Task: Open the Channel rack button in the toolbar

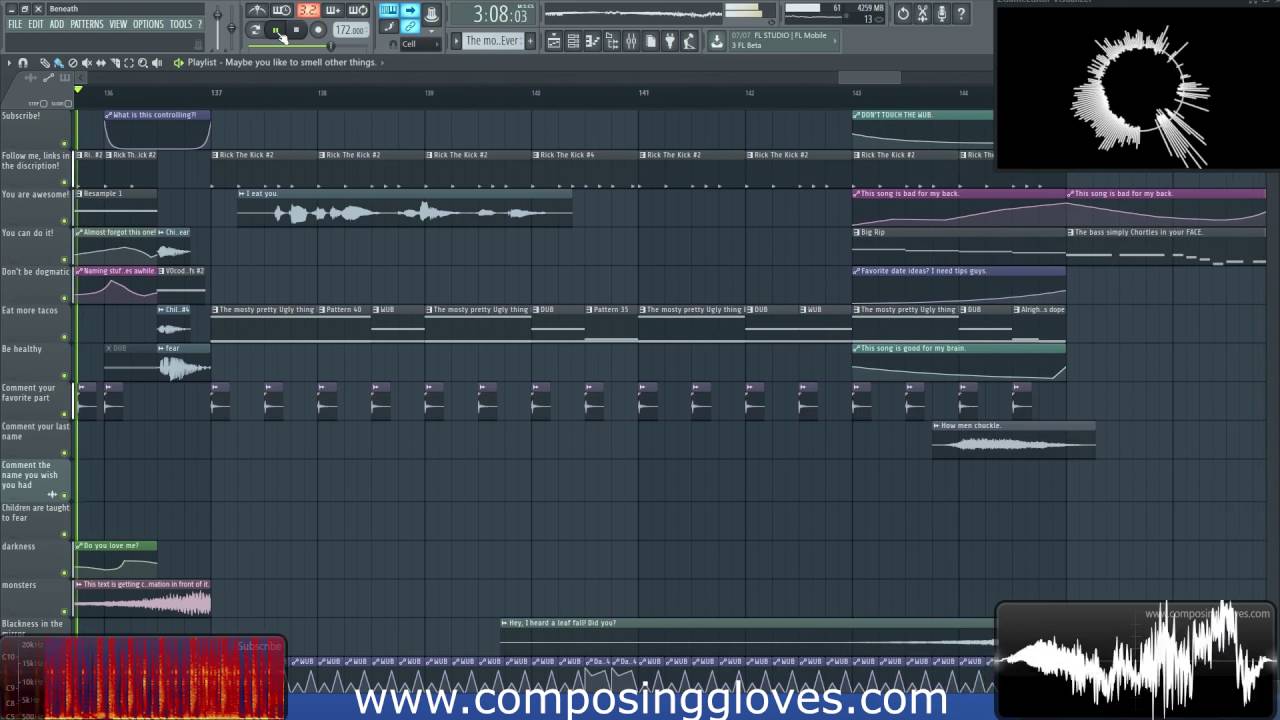Action: 573,41
